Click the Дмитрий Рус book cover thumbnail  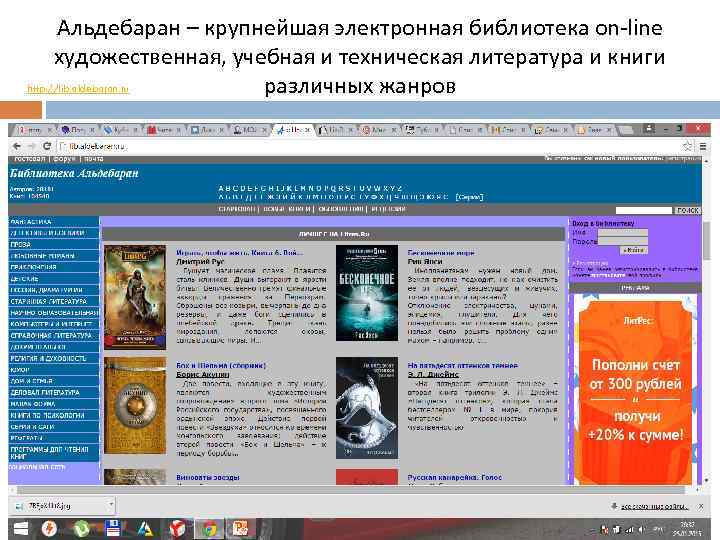(x=135, y=297)
